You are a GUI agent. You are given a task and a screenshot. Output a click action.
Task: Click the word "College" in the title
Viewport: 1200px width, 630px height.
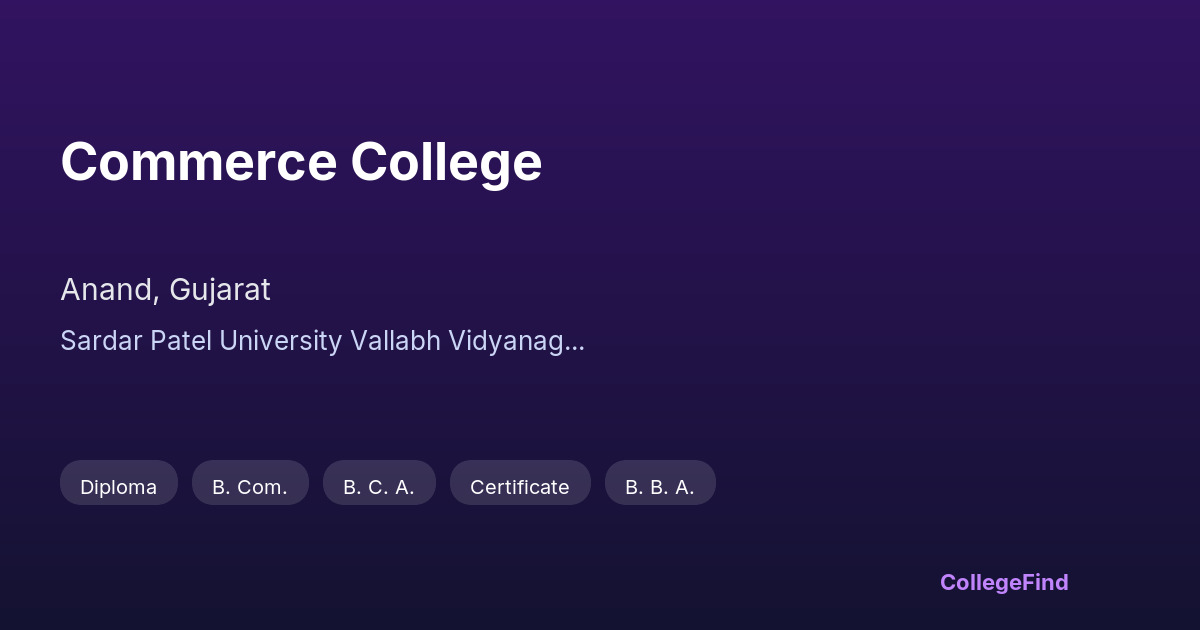[x=446, y=162]
